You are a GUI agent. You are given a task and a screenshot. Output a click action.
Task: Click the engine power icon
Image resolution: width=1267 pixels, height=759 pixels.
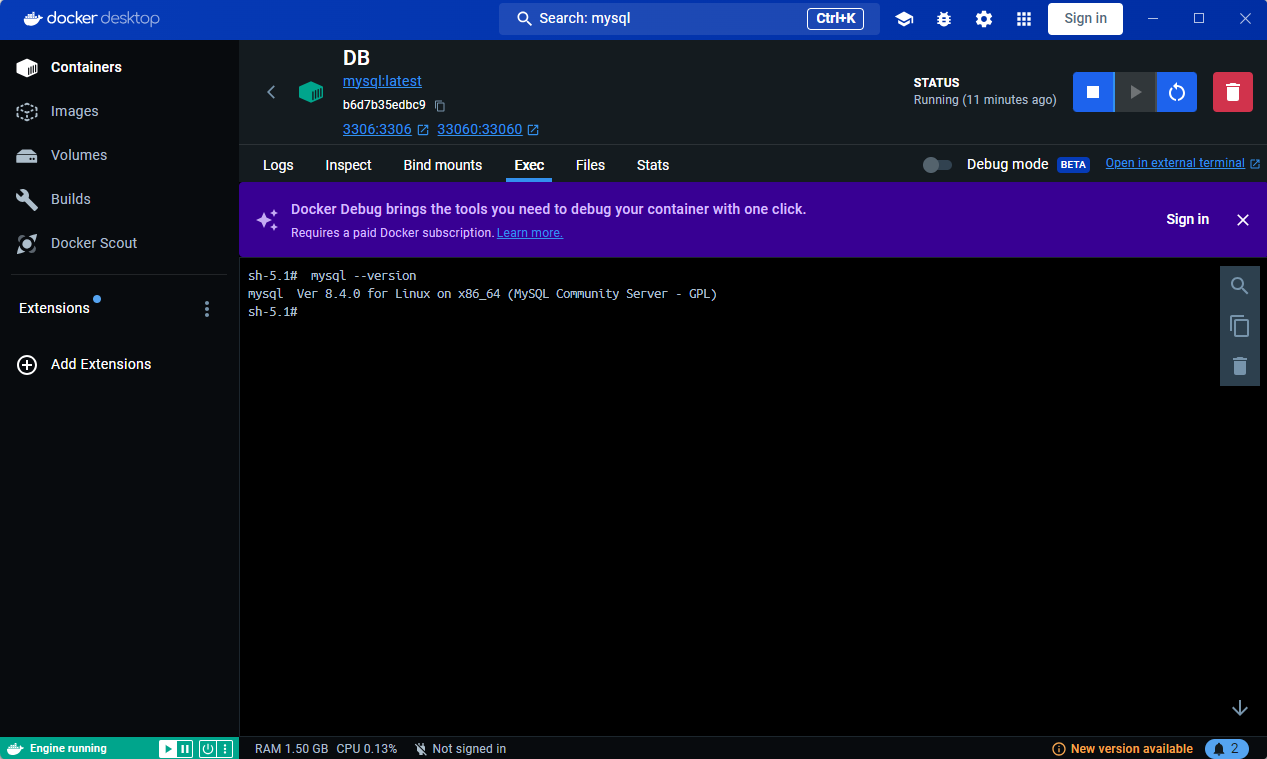click(x=208, y=748)
